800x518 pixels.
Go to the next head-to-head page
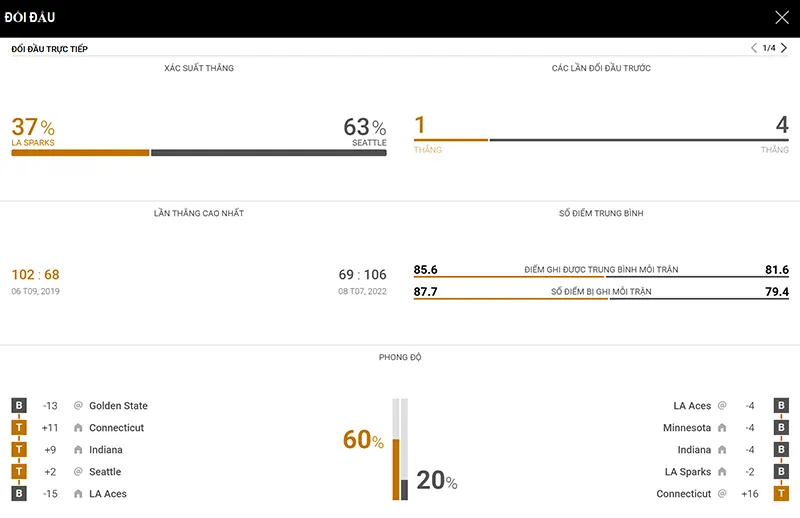point(784,48)
